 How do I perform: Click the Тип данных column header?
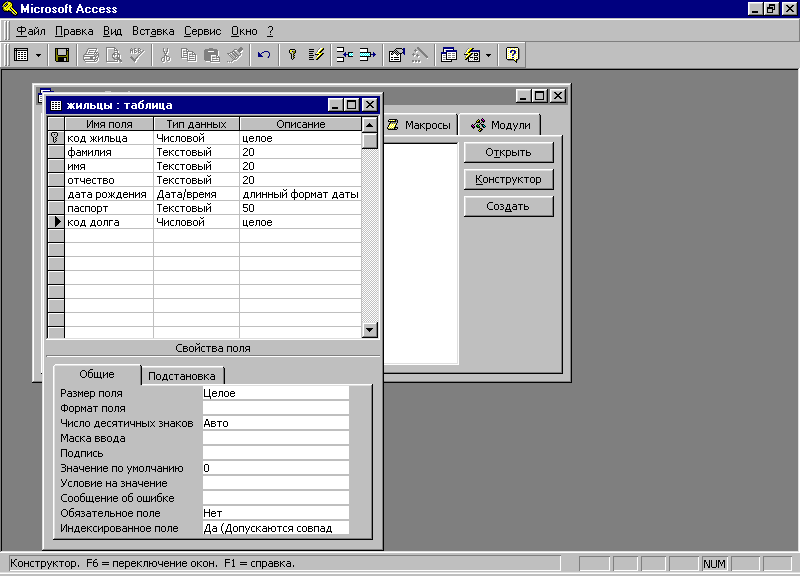click(196, 124)
